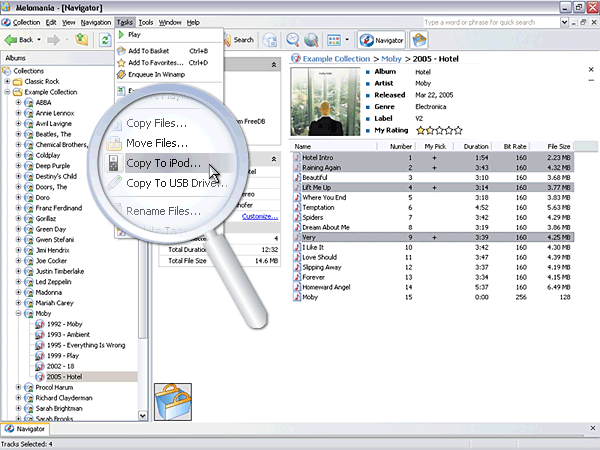Click the Example Collection breadcrumb link

pyautogui.click(x=336, y=59)
